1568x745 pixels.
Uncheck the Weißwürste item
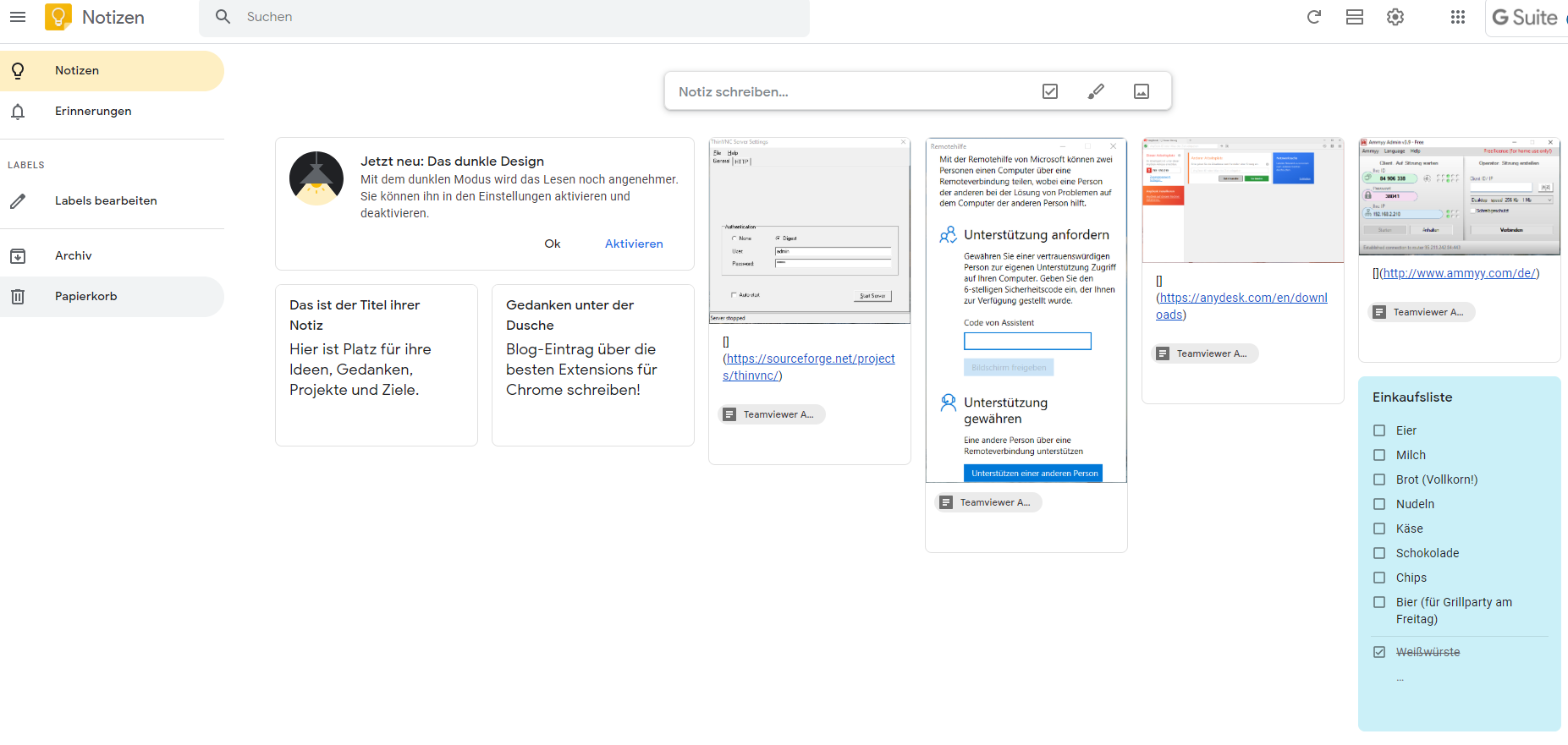1379,652
